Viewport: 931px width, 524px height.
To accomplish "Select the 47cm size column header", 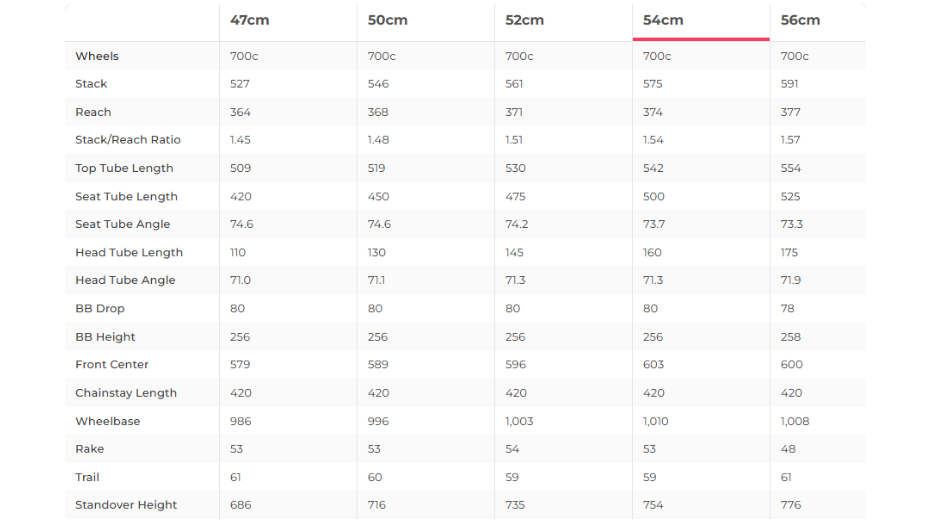I will point(249,20).
